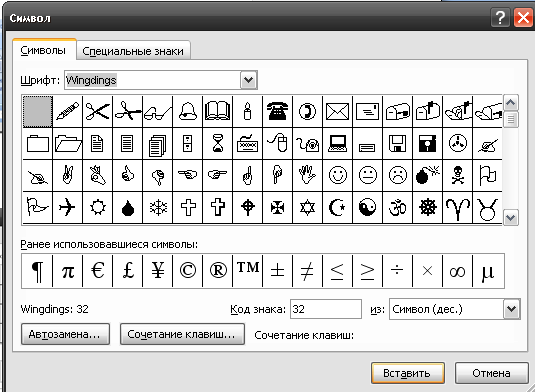Select the black floppy disk symbol
535x392 pixels.
tap(428, 144)
